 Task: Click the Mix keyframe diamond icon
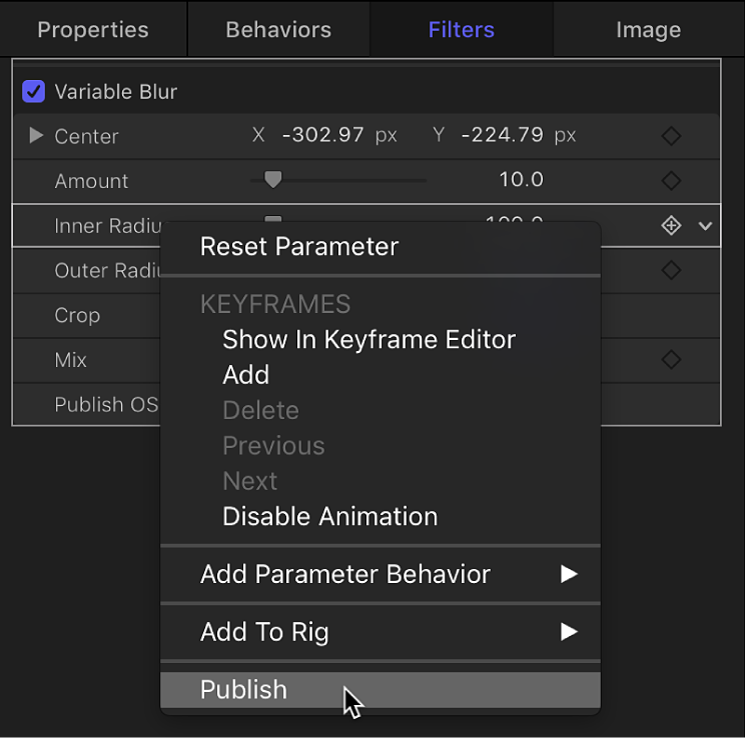click(671, 360)
